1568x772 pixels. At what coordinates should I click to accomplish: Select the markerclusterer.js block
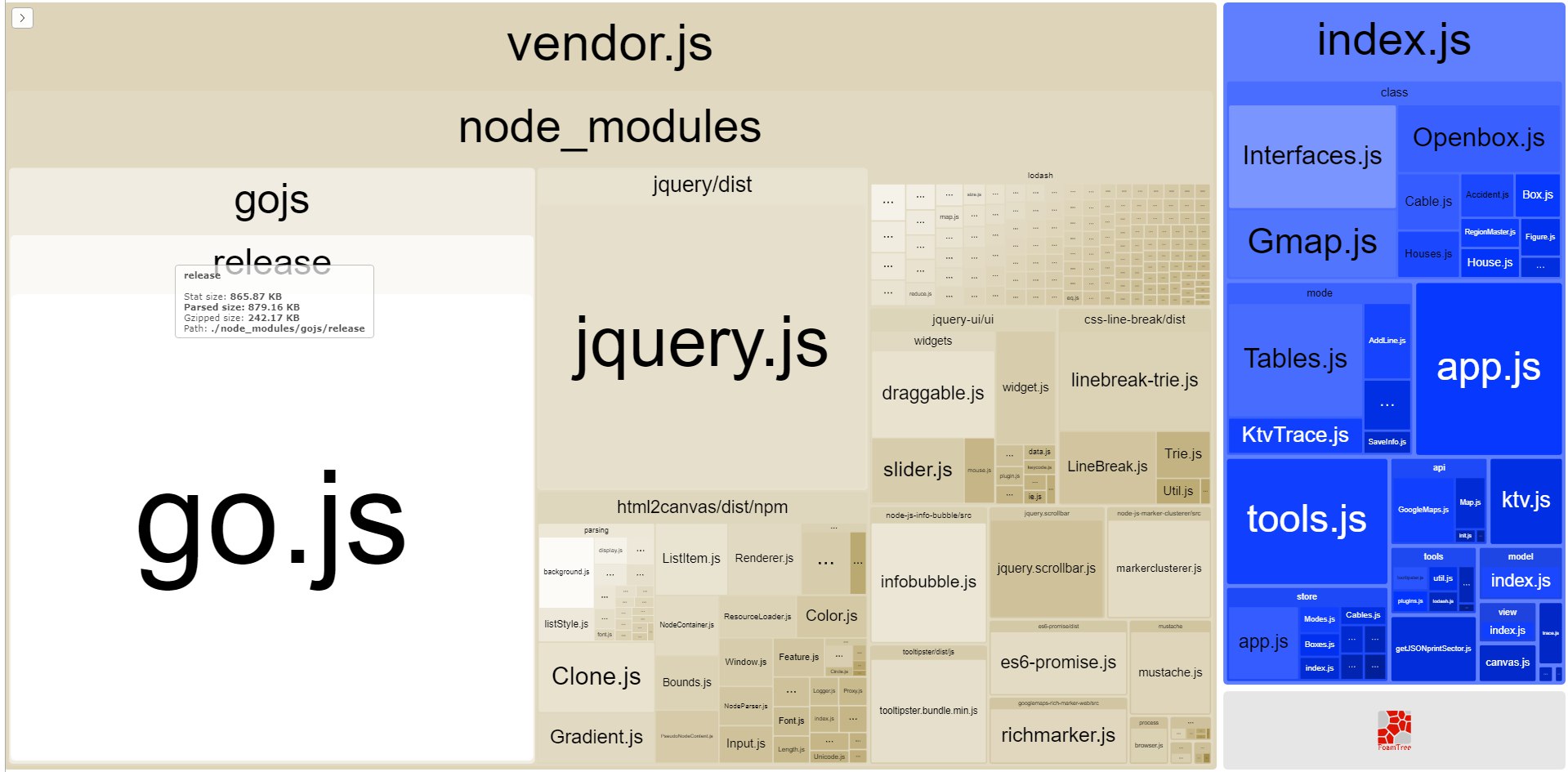pyautogui.click(x=1159, y=569)
